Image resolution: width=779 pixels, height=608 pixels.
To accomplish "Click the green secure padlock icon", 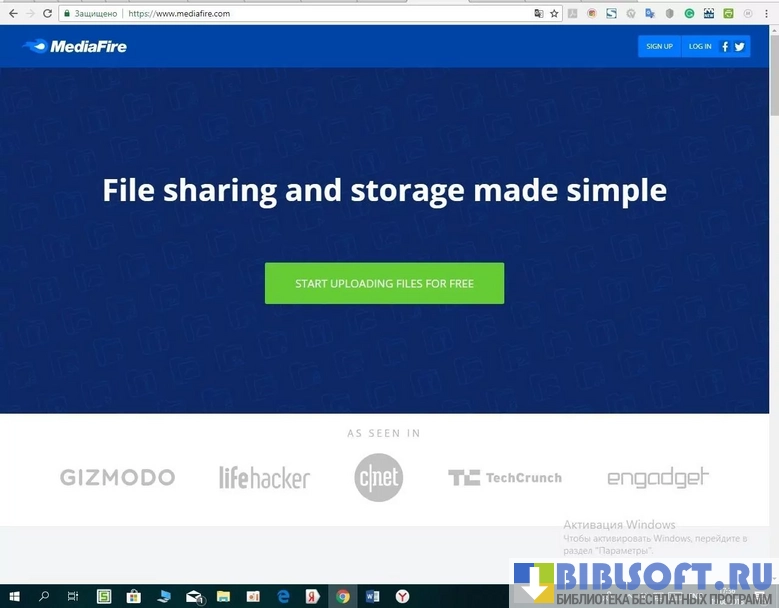I will [x=67, y=14].
